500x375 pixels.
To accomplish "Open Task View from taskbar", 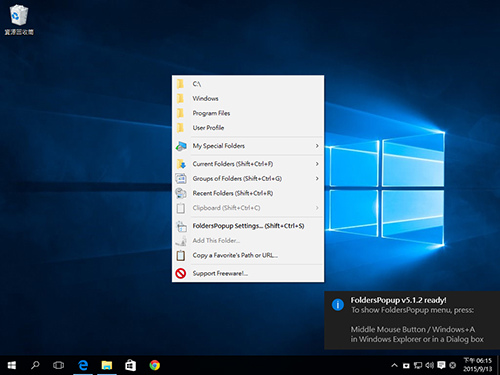I will click(58, 365).
